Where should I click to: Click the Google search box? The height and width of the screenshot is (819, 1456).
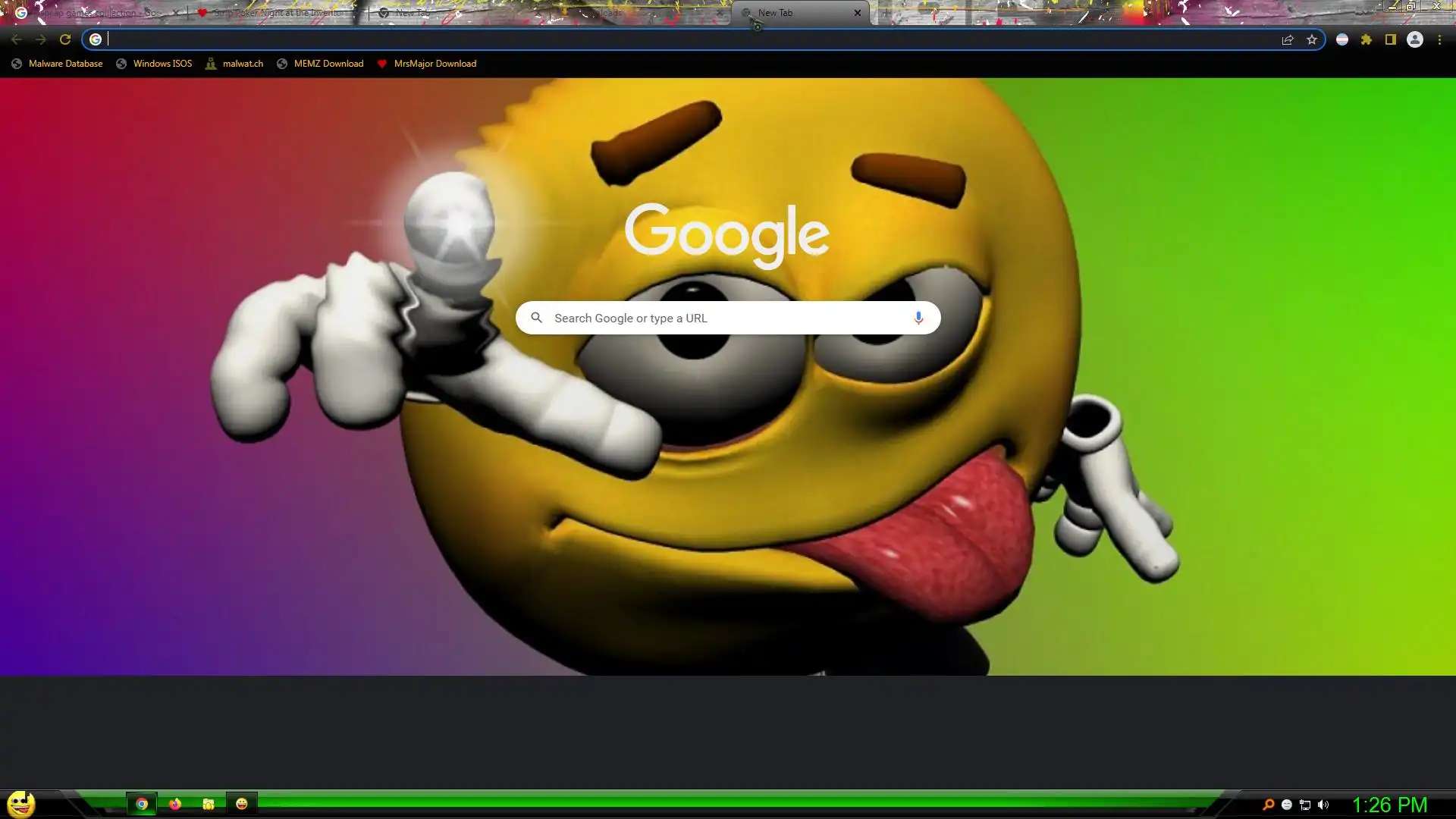728,318
